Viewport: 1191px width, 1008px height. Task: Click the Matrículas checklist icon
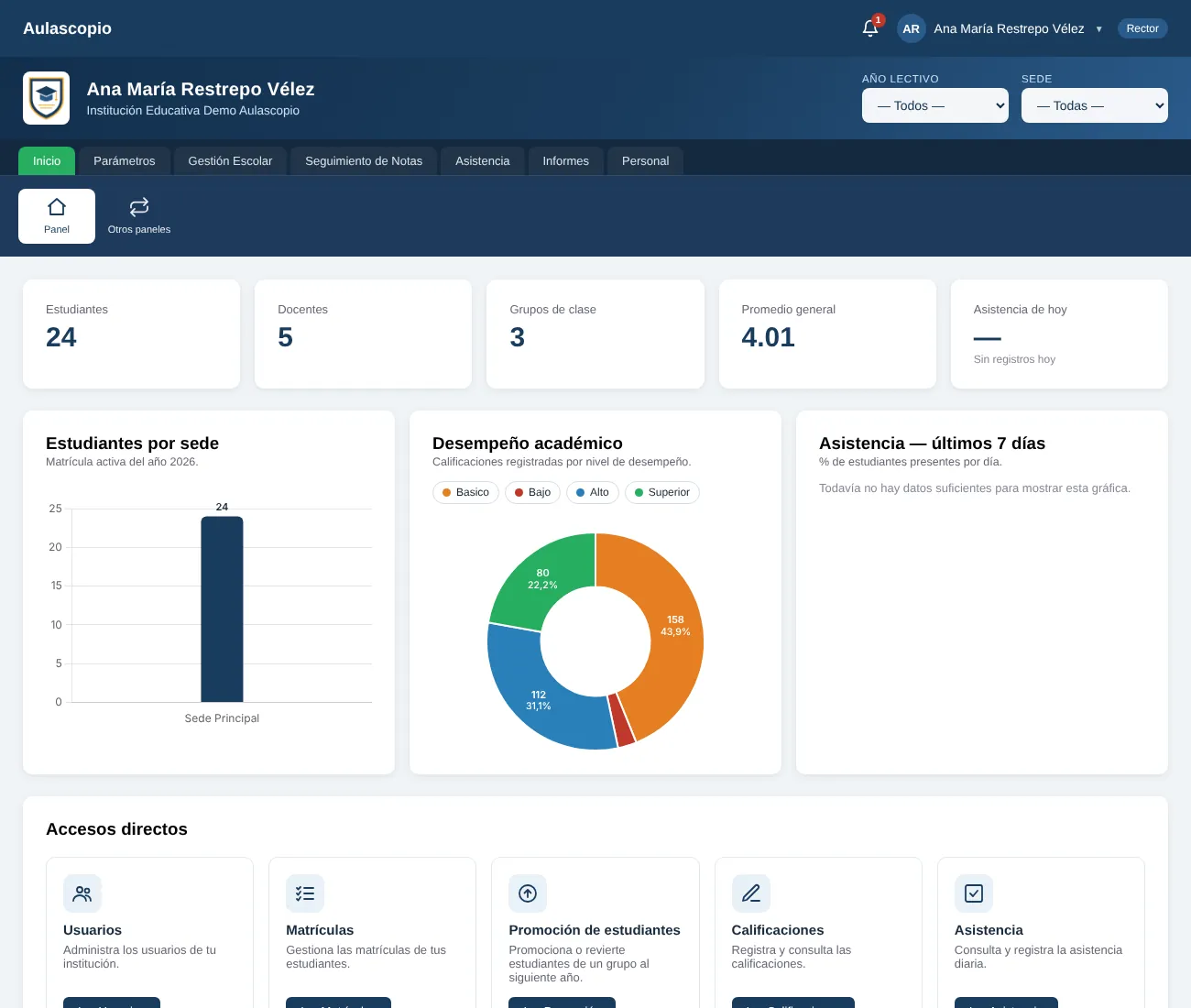(x=305, y=893)
